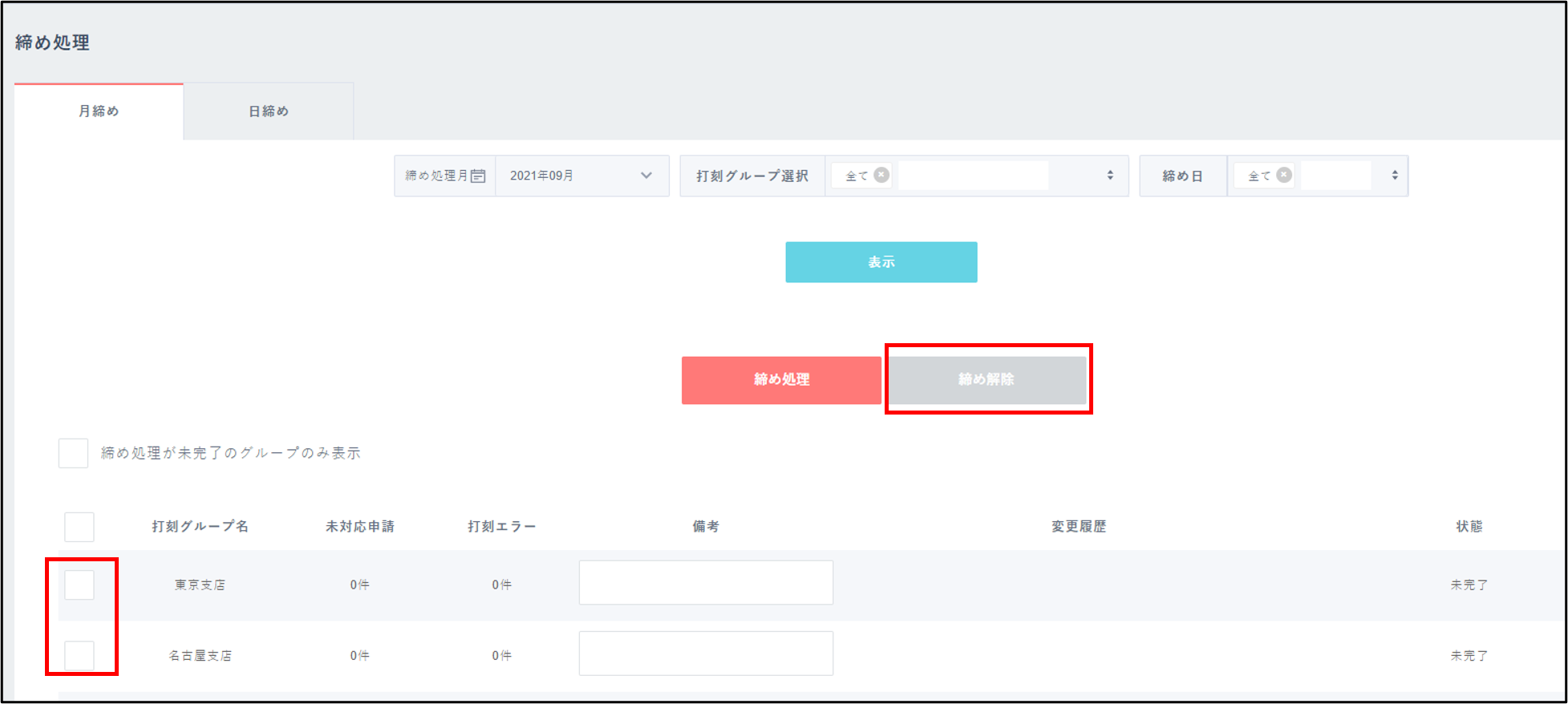Remove the 全て tag in 締め日
Viewport: 1568px width, 704px height.
tap(1284, 175)
